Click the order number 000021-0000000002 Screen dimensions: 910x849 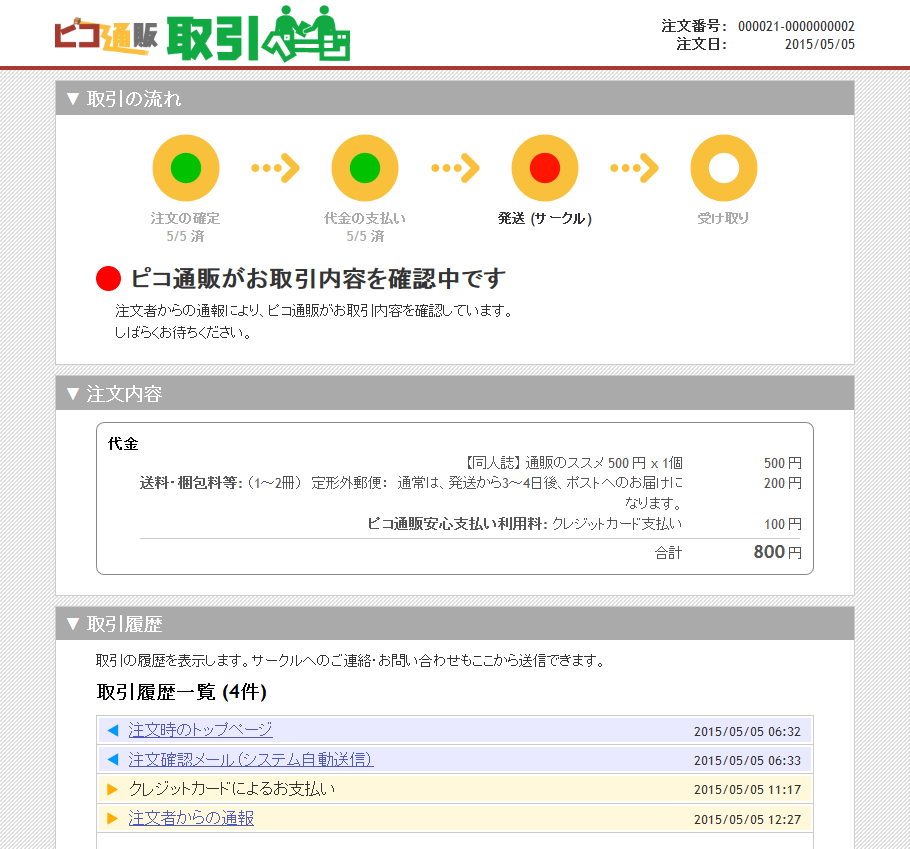coord(796,27)
